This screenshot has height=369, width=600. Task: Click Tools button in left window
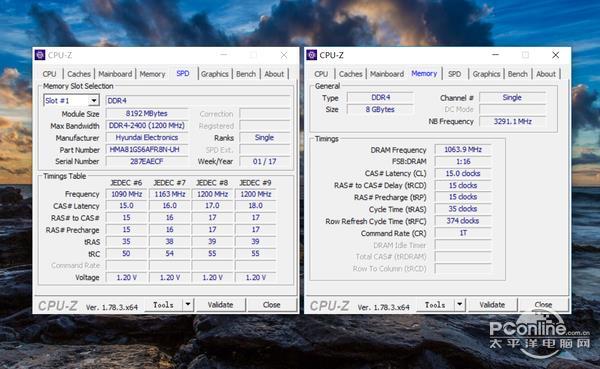164,305
